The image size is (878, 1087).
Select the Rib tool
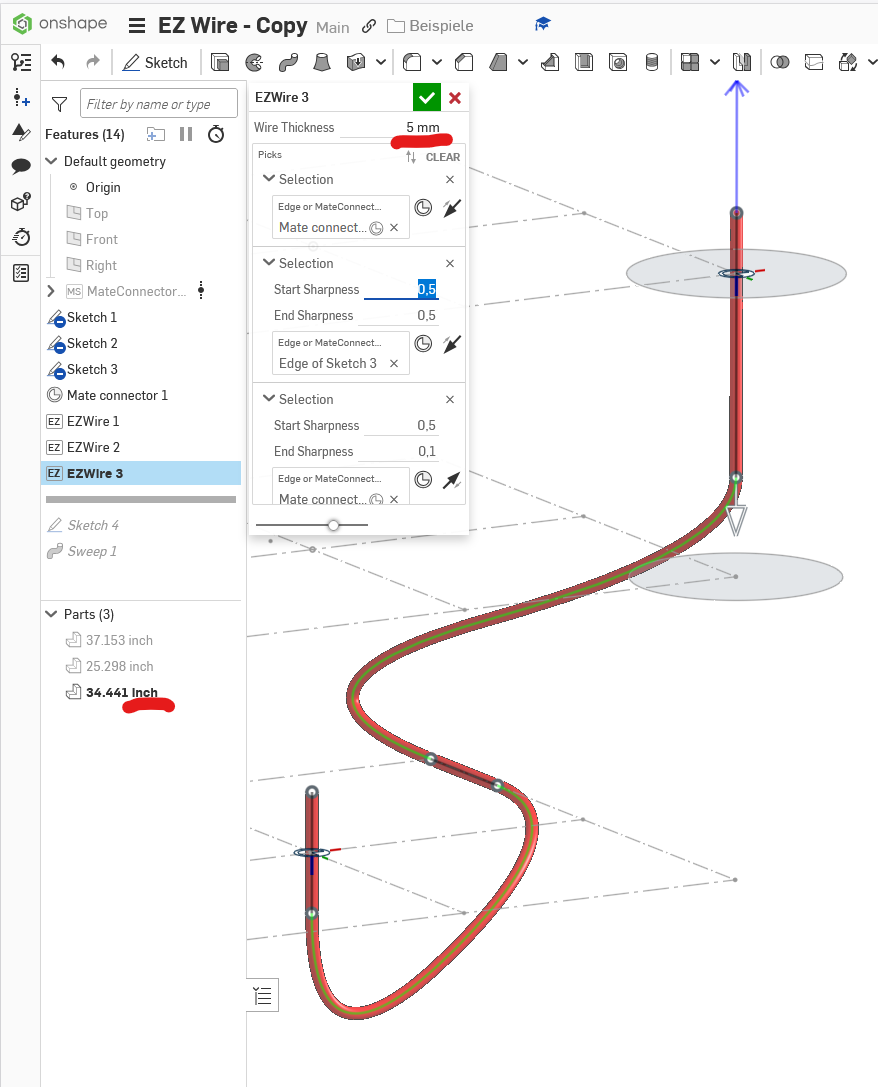coord(550,62)
